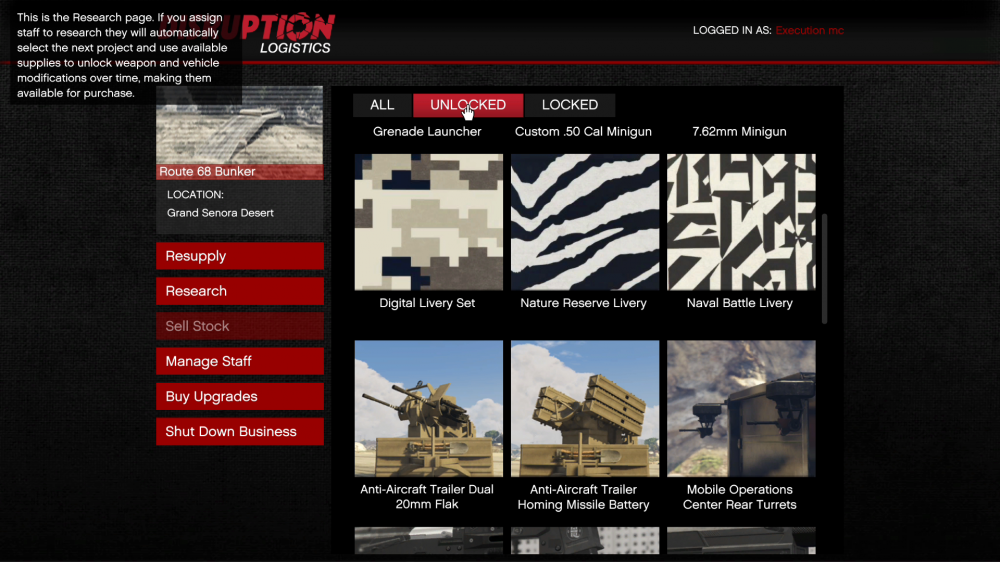The height and width of the screenshot is (562, 1000).
Task: Click the Anti-Aircraft Trailer Homing Missile Battery caption
Action: (x=584, y=497)
